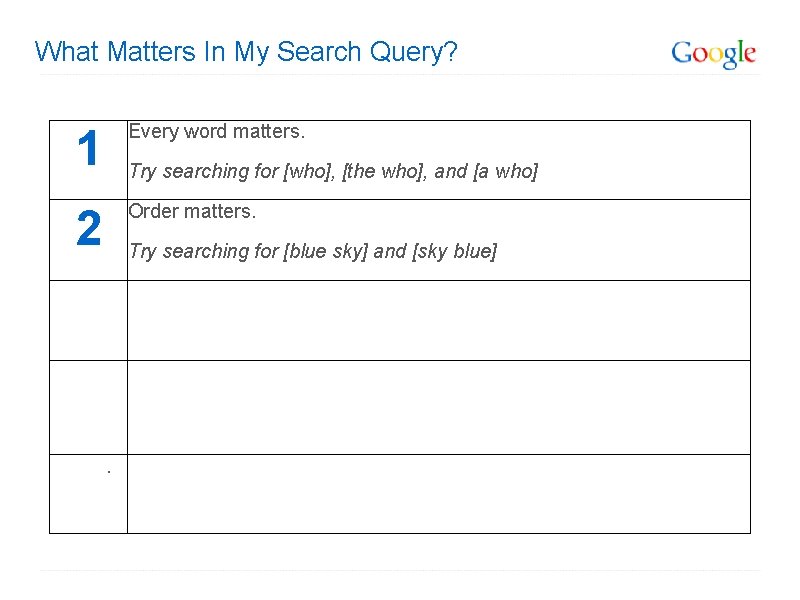Click the empty third row content cell

439,320
